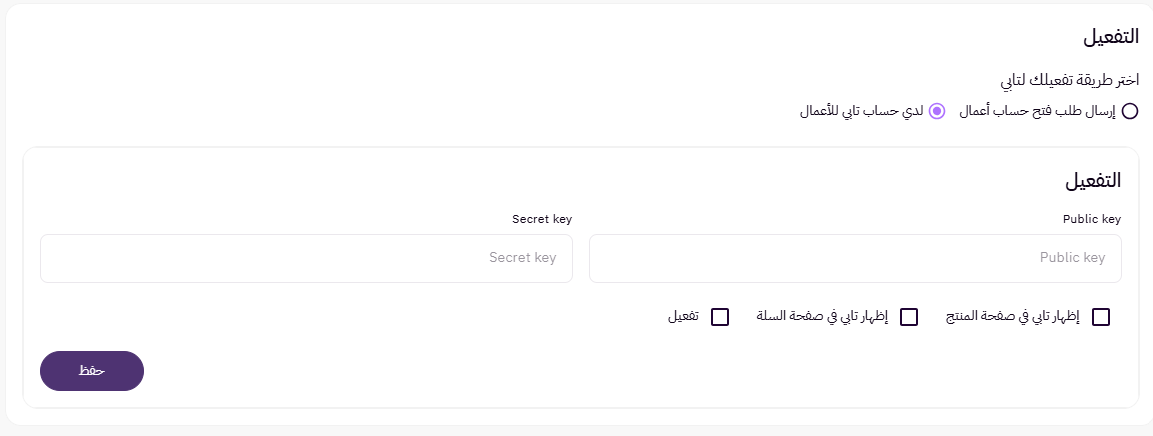Select the radio button for sending a business account request
Viewport: 1153px width, 436px height.
point(1130,111)
